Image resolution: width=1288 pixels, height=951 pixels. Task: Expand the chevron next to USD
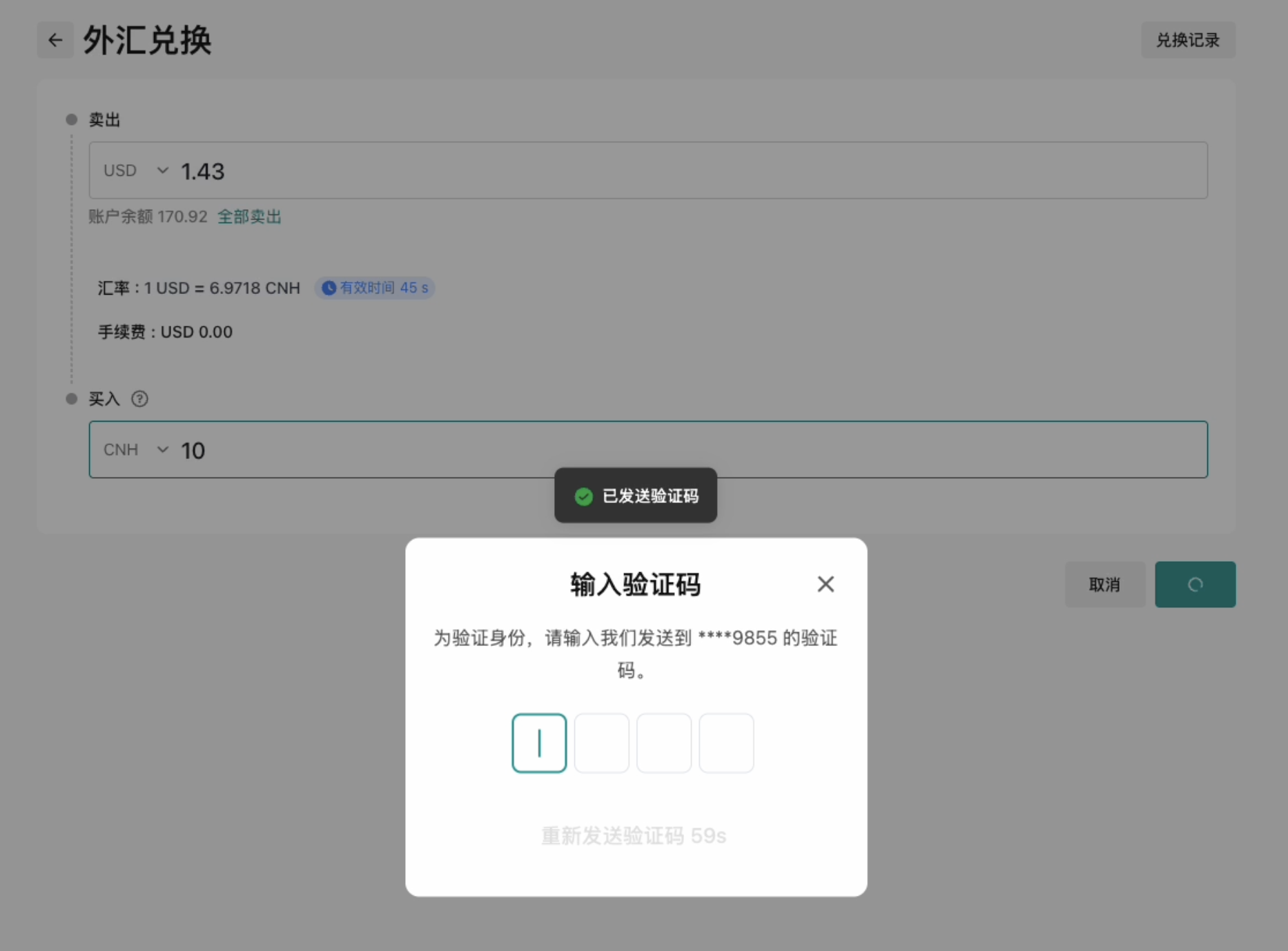(x=163, y=170)
